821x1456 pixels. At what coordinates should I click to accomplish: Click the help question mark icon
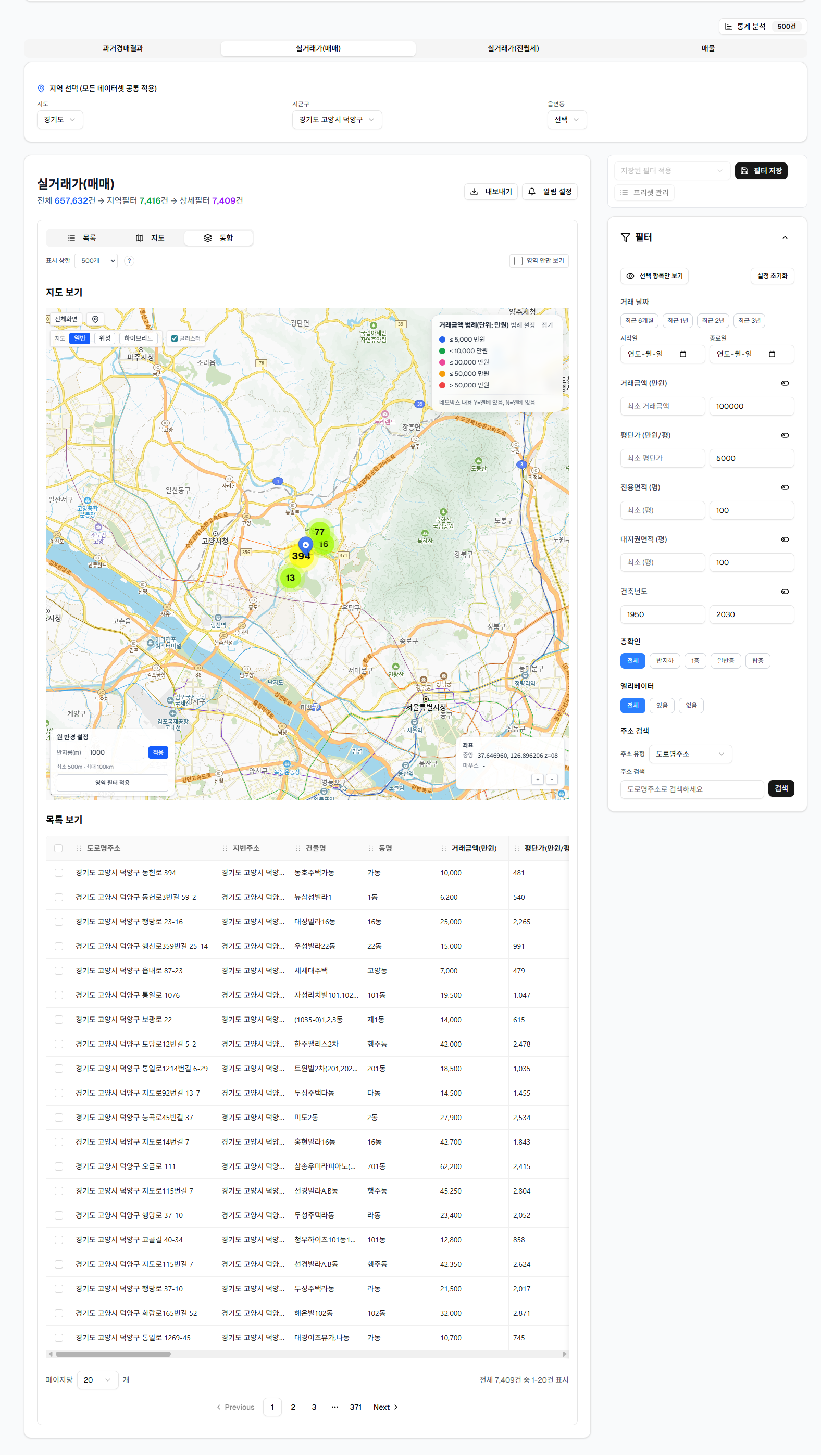pyautogui.click(x=129, y=261)
